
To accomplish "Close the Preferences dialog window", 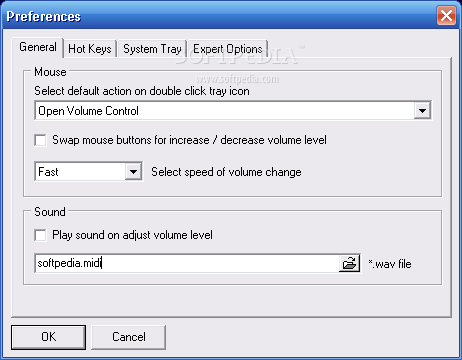I will click(x=446, y=16).
